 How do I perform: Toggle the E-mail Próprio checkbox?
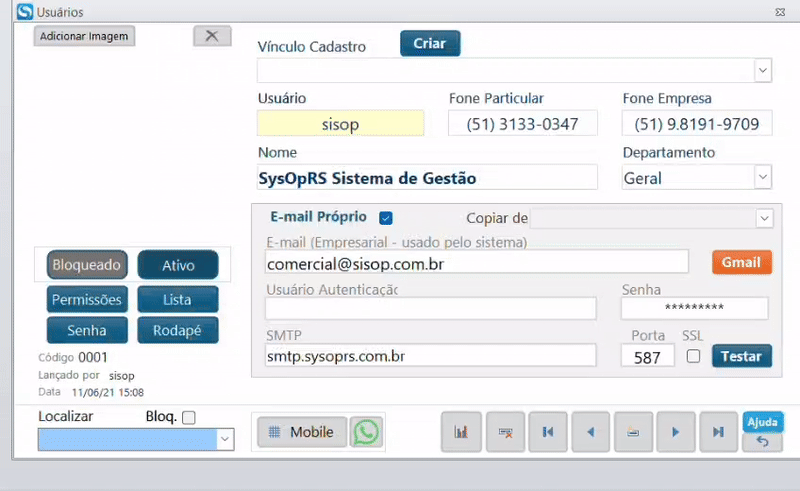(x=386, y=218)
